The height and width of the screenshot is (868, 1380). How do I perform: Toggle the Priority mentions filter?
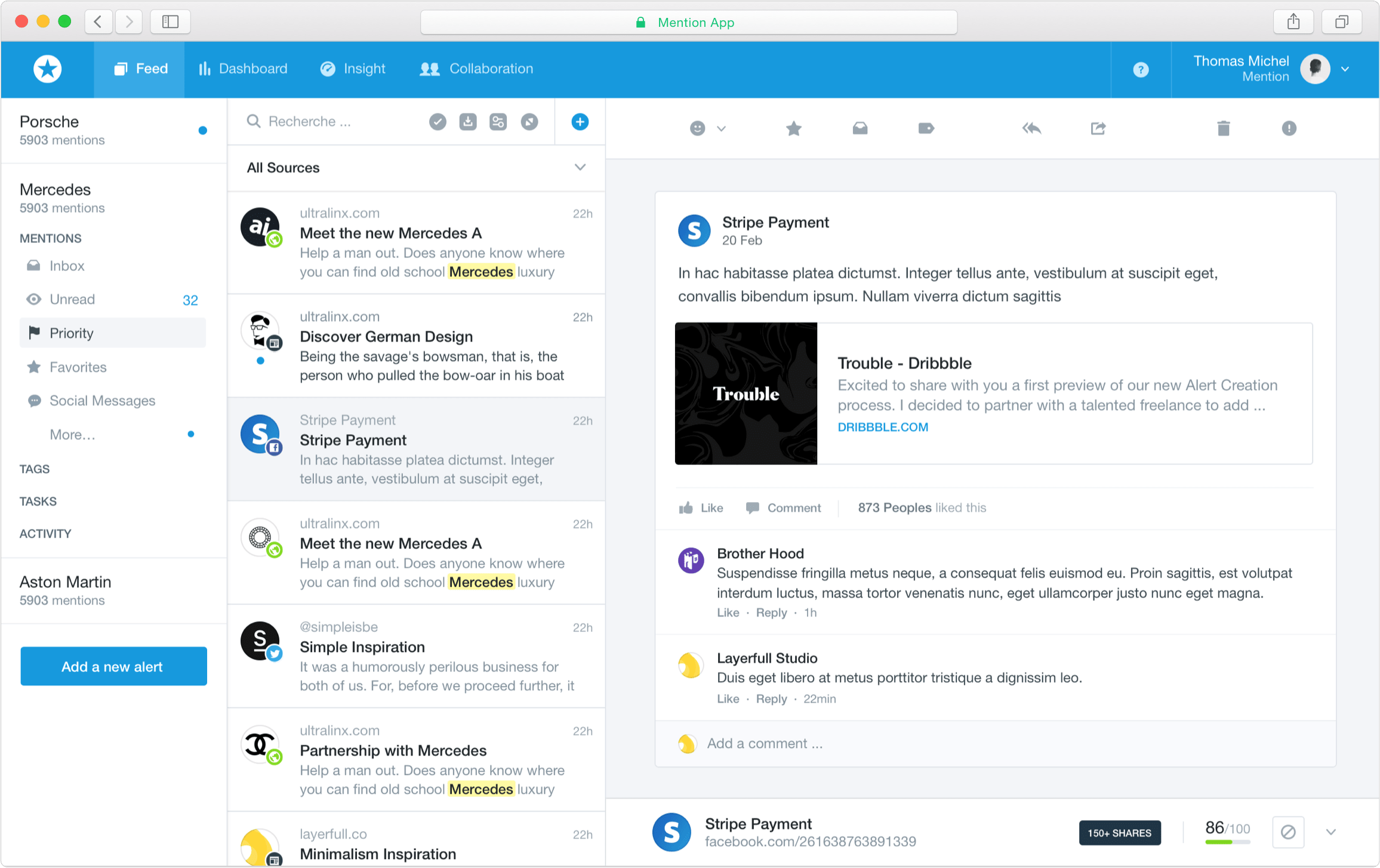(71, 333)
